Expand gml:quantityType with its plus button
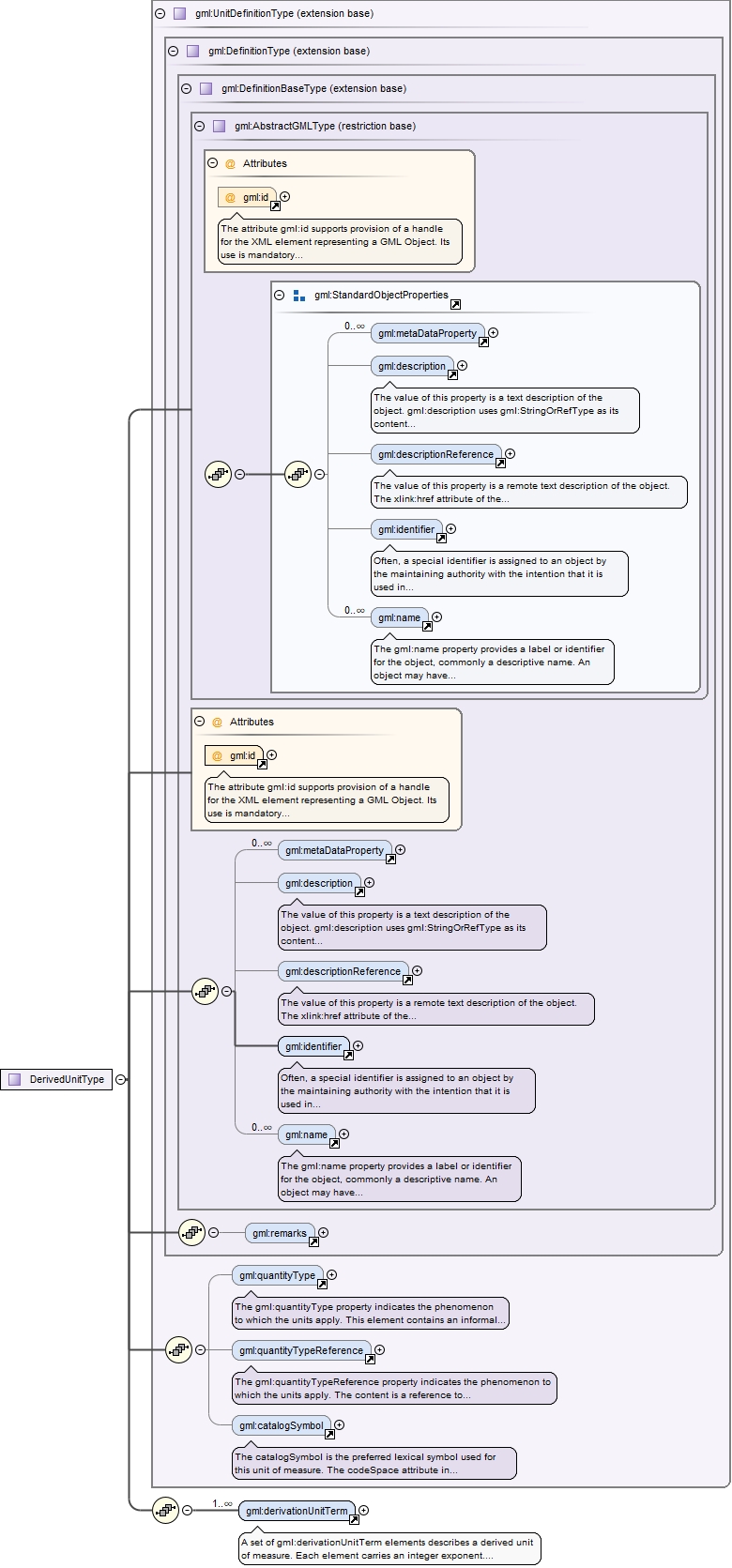The height and width of the screenshot is (1568, 732). point(331,1275)
